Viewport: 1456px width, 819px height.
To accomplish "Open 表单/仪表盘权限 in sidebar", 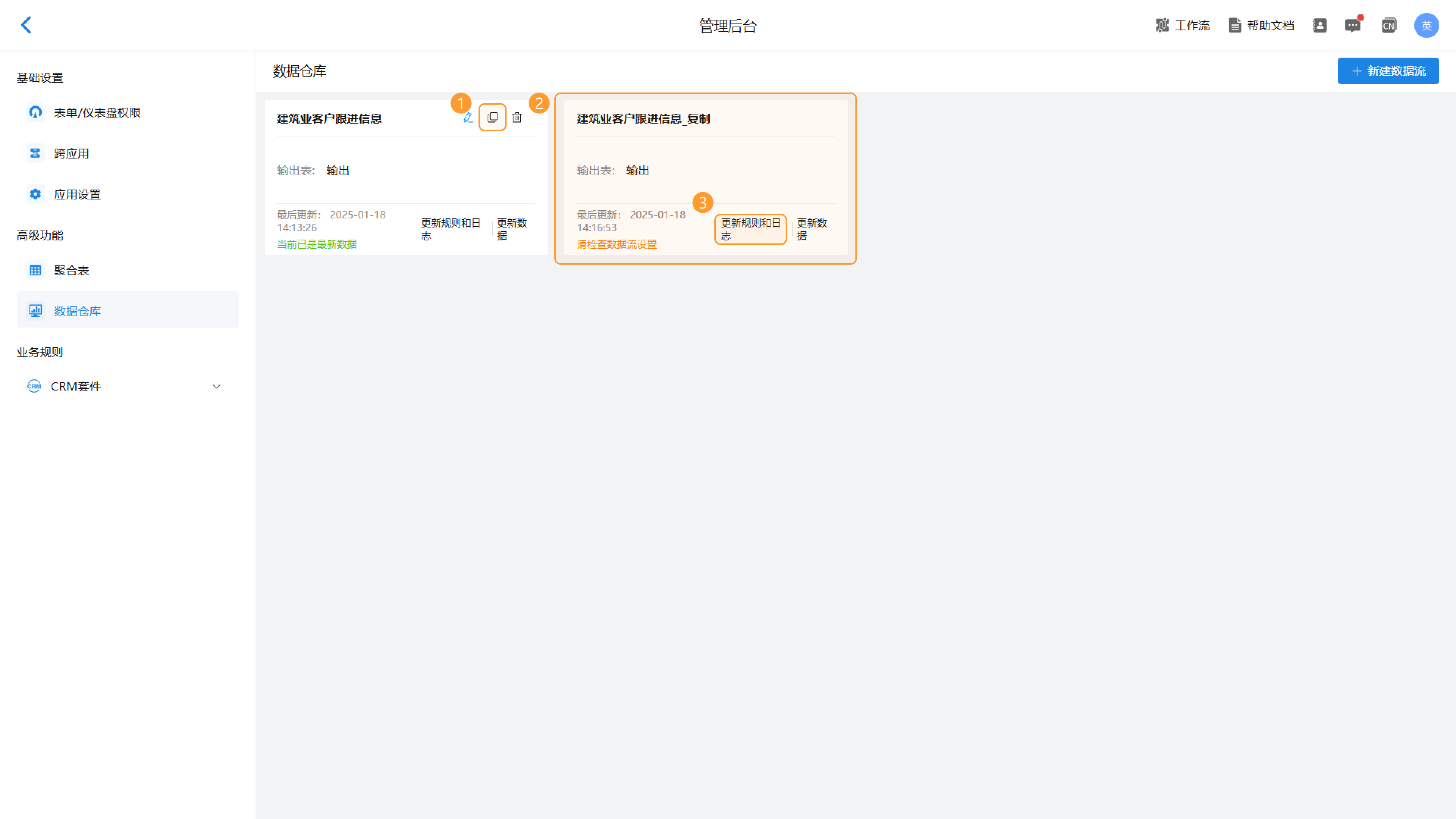I will point(128,113).
